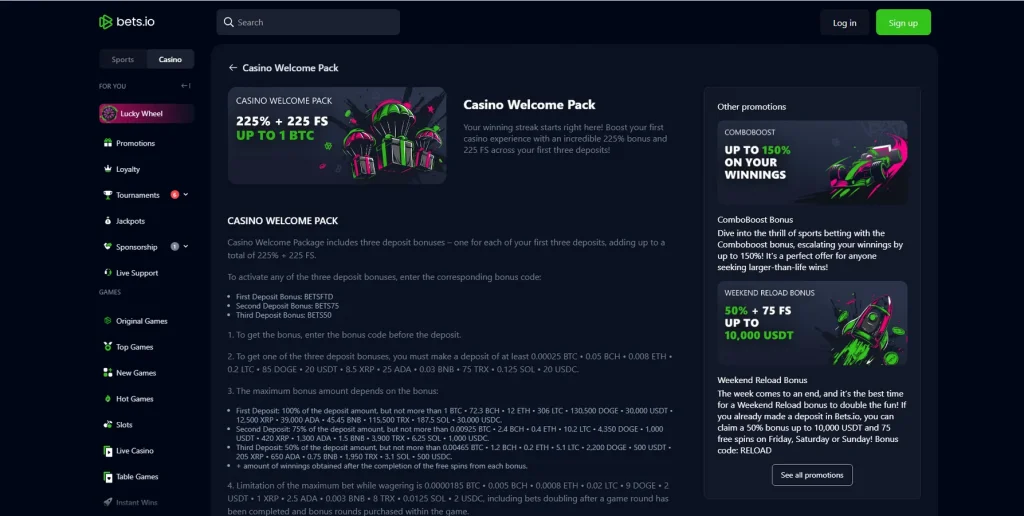
Task: Collapse the sidebar with the arrow icon
Action: 186,86
